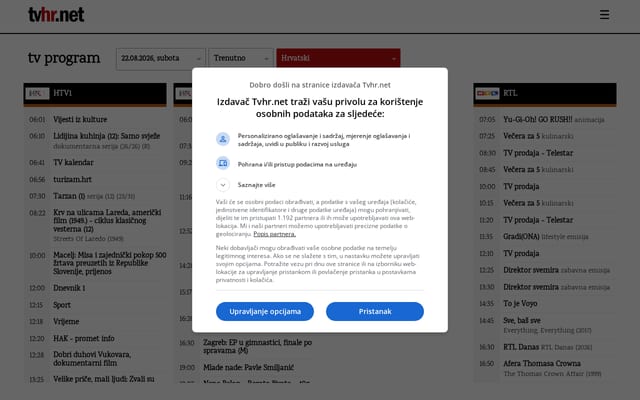640x400 pixels.
Task: Select Večera za 5 at 08:45
Action: (538, 169)
